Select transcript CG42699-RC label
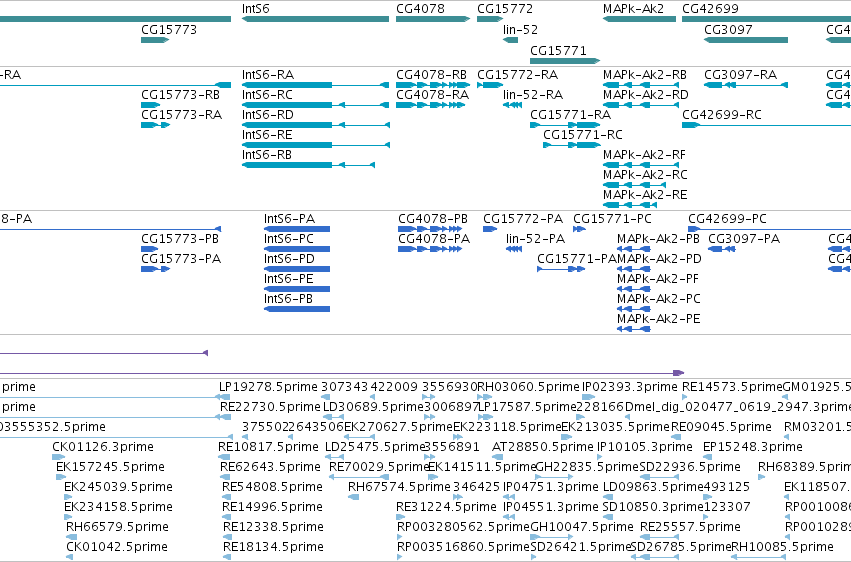This screenshot has height=562, width=851. point(722,115)
